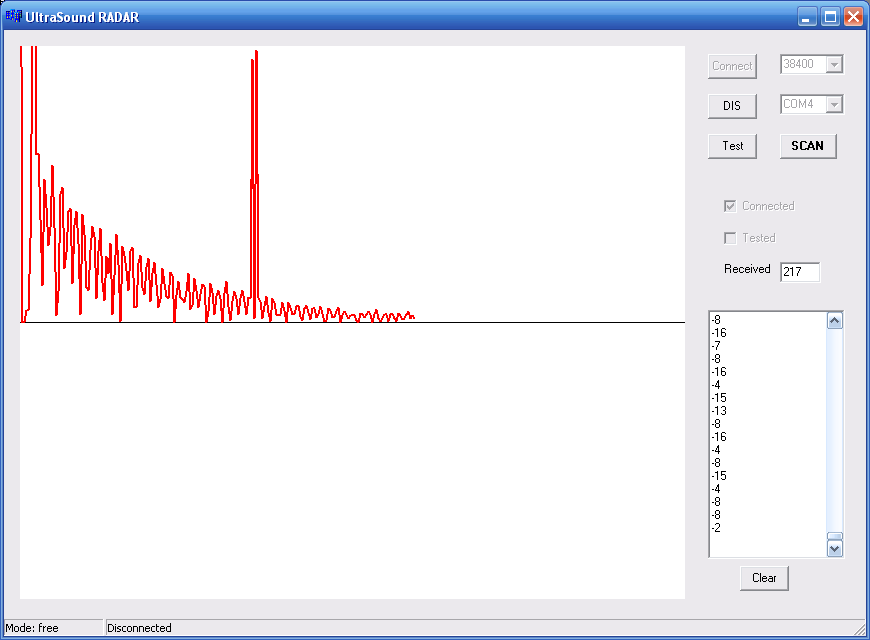Minimize the UltraSound RADAR window
Viewport: 870px width, 640px height.
pyautogui.click(x=808, y=16)
